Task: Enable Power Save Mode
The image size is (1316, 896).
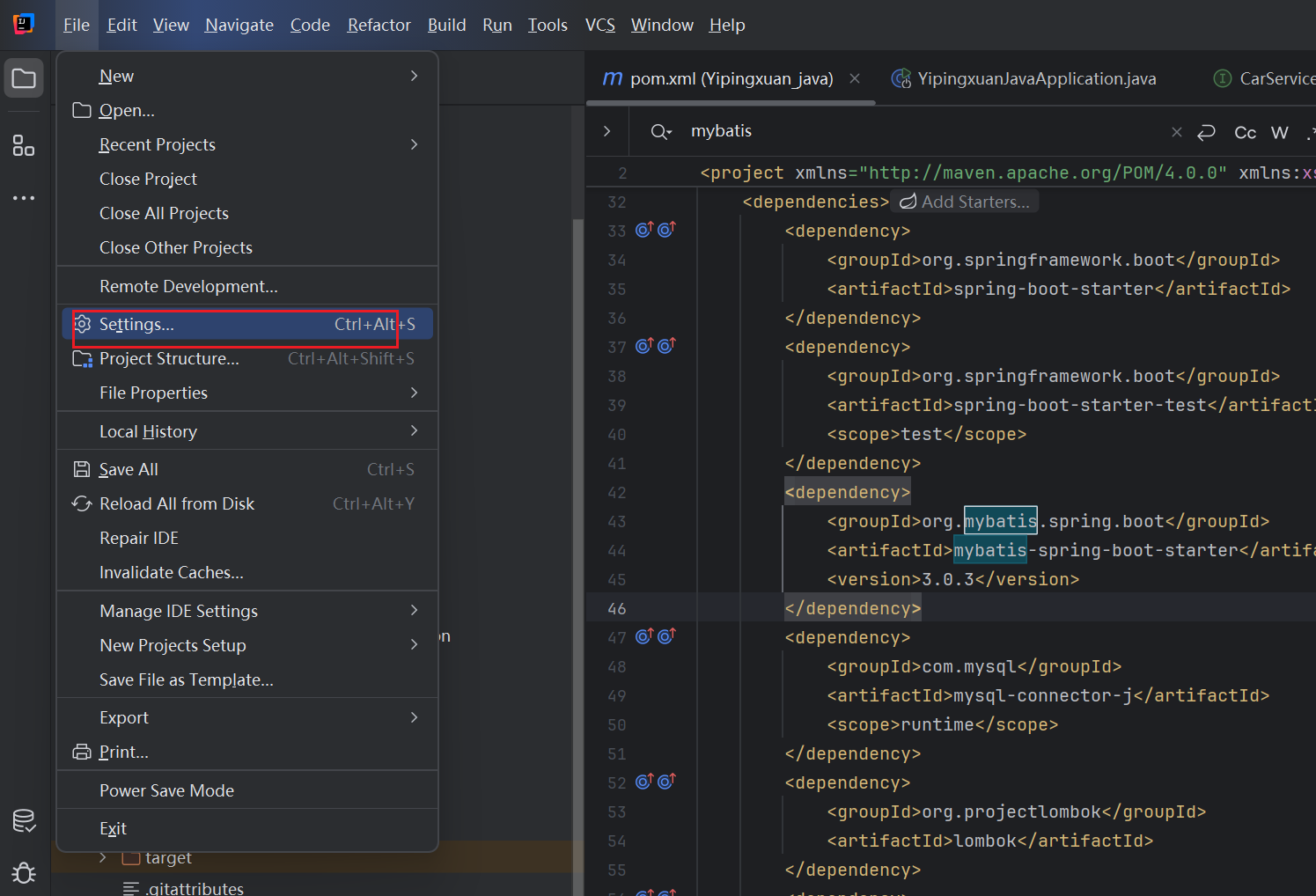Action: (166, 790)
